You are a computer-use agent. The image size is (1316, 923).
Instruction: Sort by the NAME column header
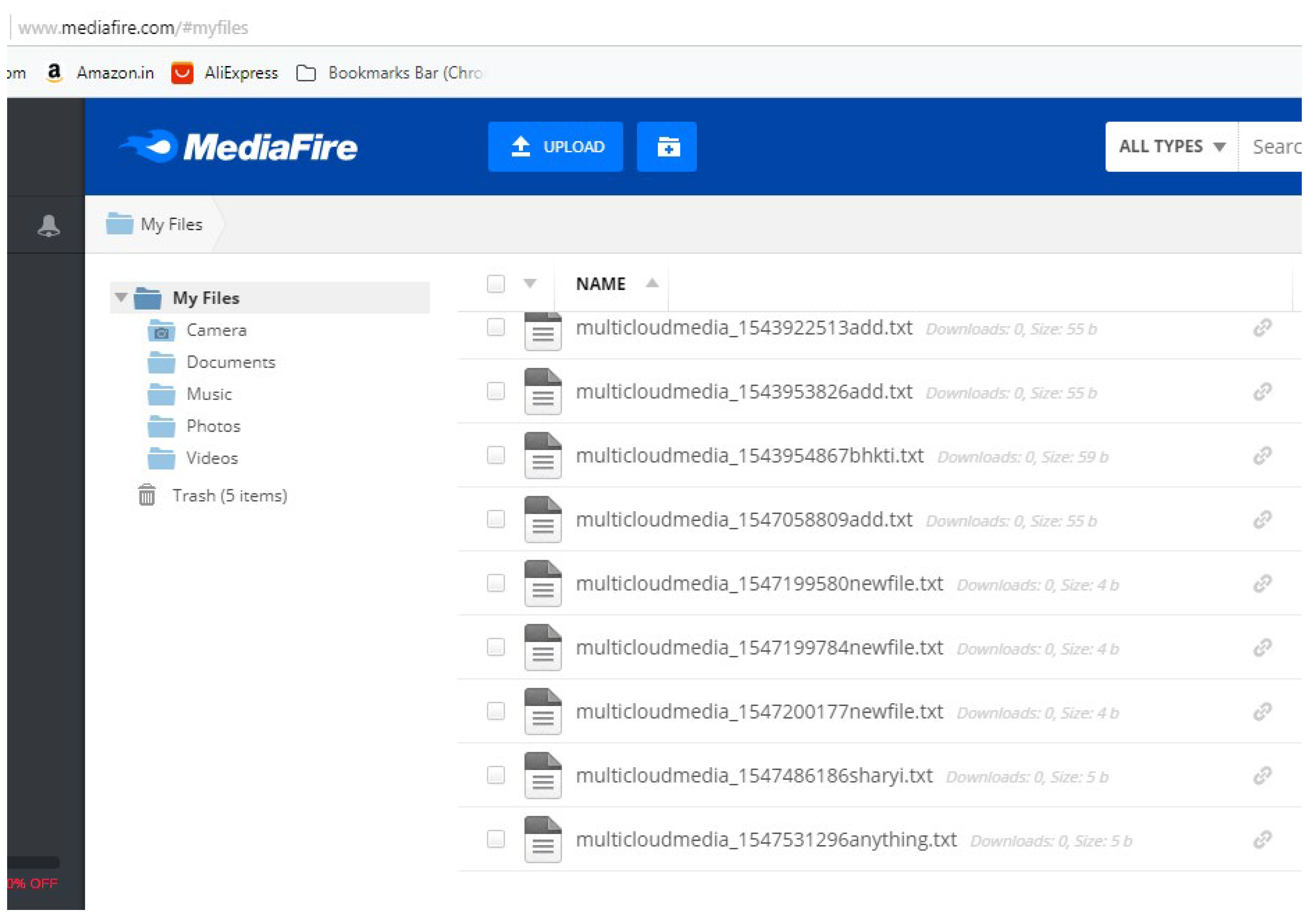pos(601,284)
